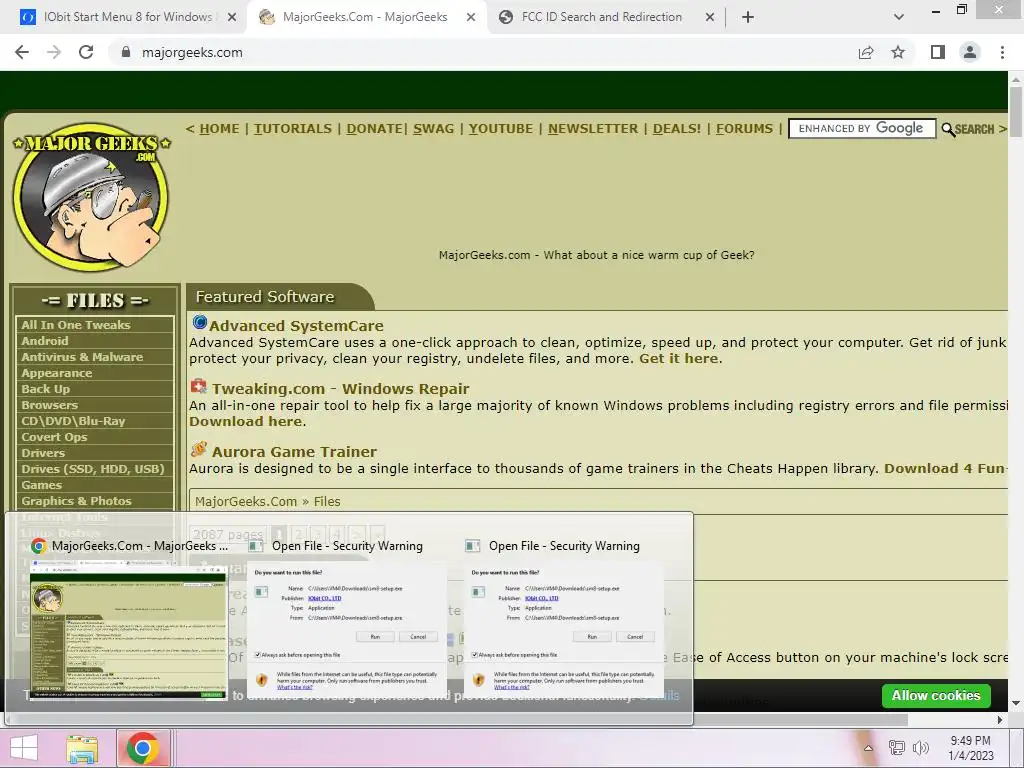Show hidden tray icons arrow
The height and width of the screenshot is (768, 1024).
[x=868, y=748]
